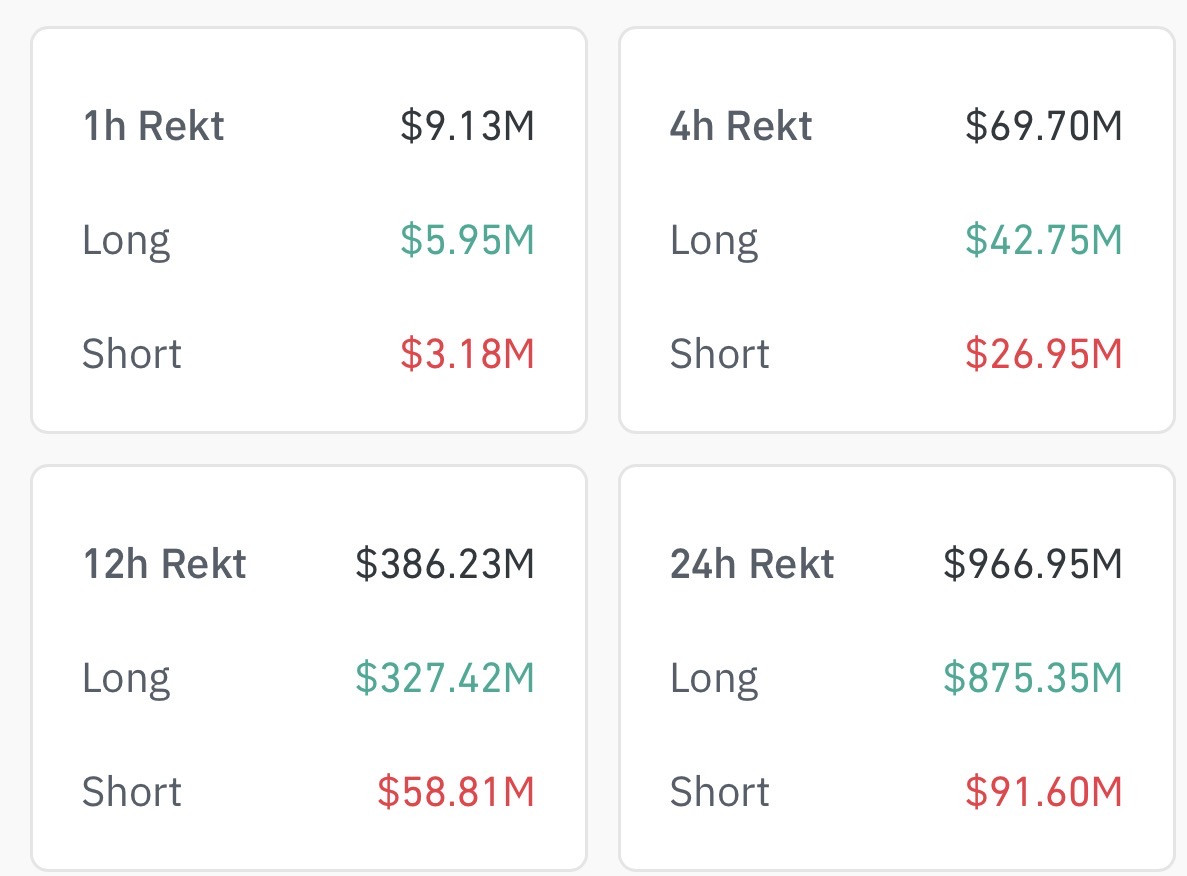Click the 1h Rekt heading
This screenshot has width=1187, height=876.
click(153, 127)
